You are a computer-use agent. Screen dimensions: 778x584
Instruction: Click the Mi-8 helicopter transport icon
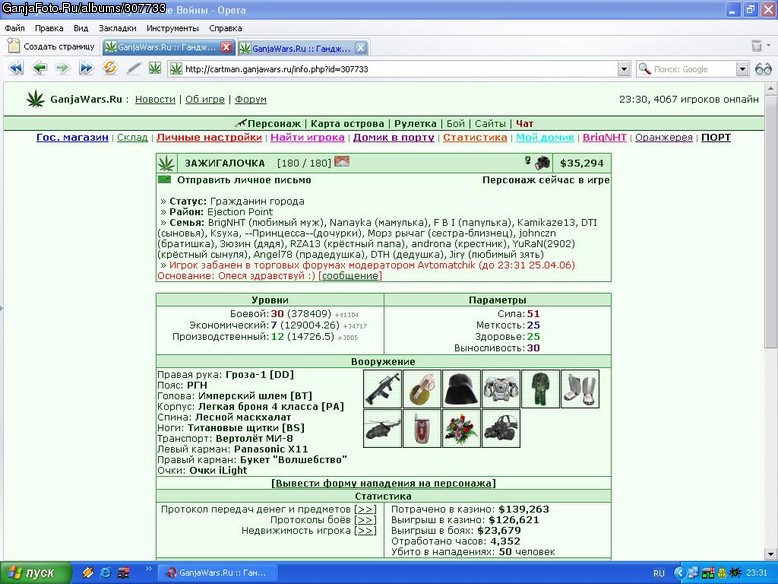(x=383, y=428)
